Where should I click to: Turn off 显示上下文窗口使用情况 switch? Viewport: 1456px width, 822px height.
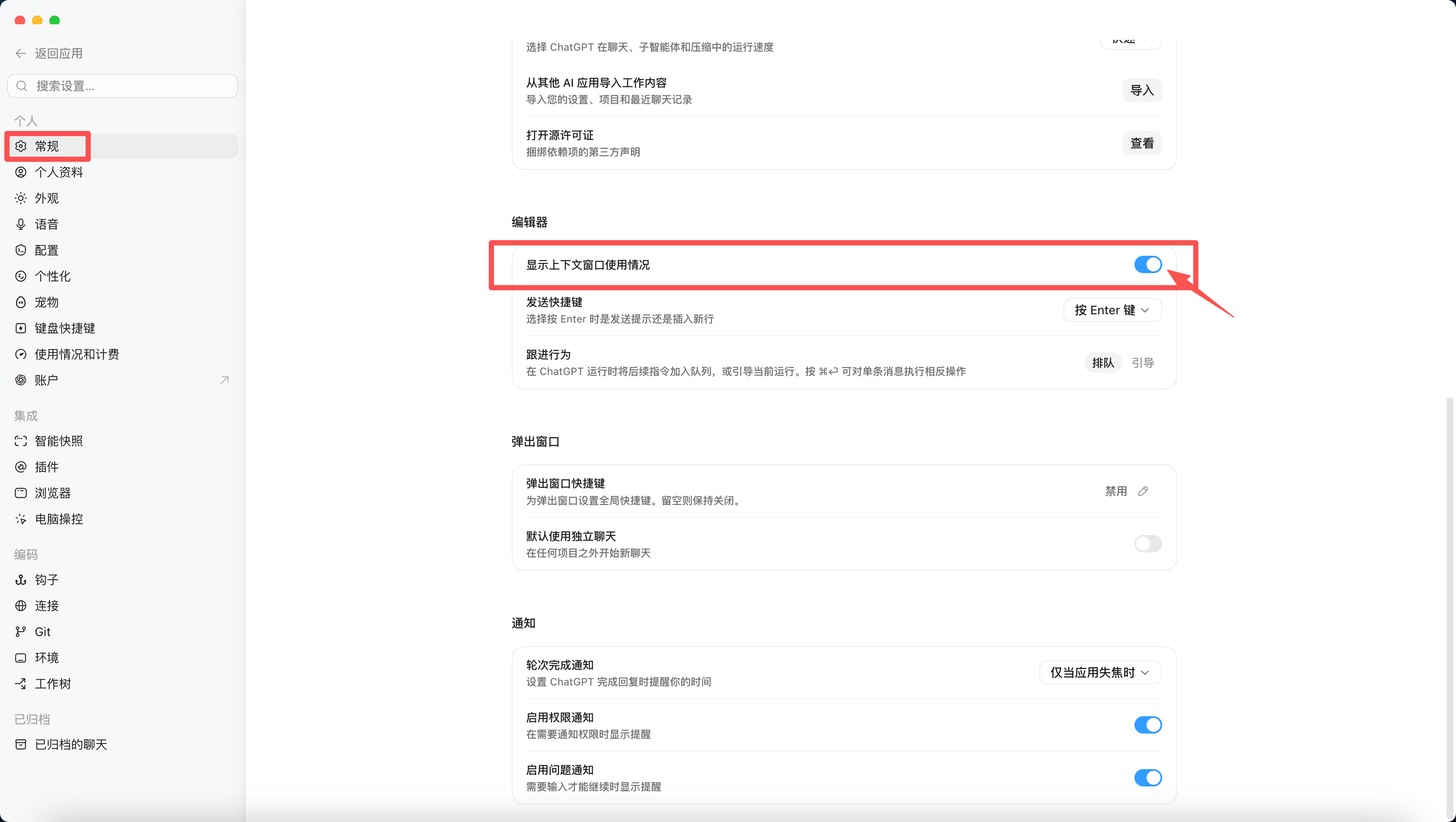(x=1147, y=264)
